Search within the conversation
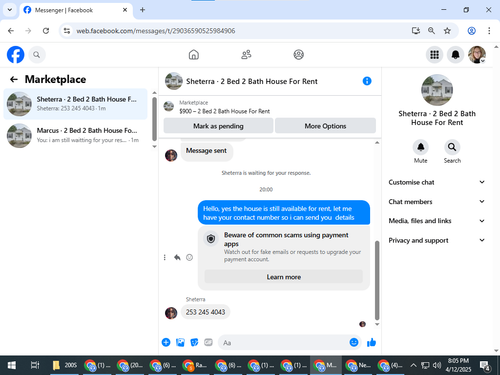This screenshot has height=375, width=500. [452, 147]
